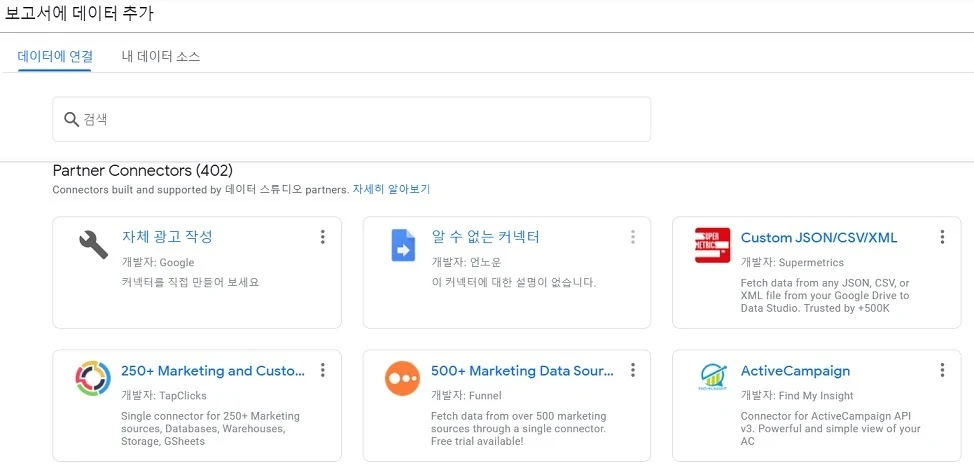
Task: Choose the Custom JSON/CSV/XML connector title
Action: (819, 237)
